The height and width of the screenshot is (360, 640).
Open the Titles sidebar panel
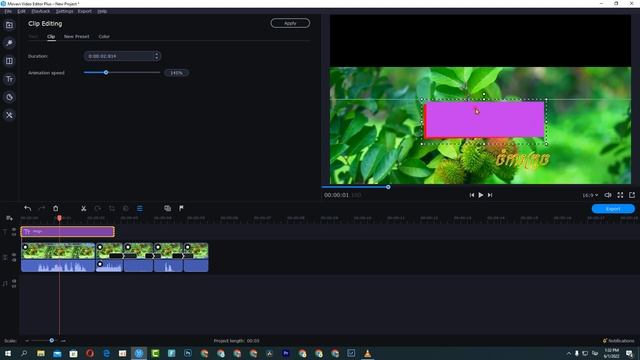pyautogui.click(x=9, y=79)
